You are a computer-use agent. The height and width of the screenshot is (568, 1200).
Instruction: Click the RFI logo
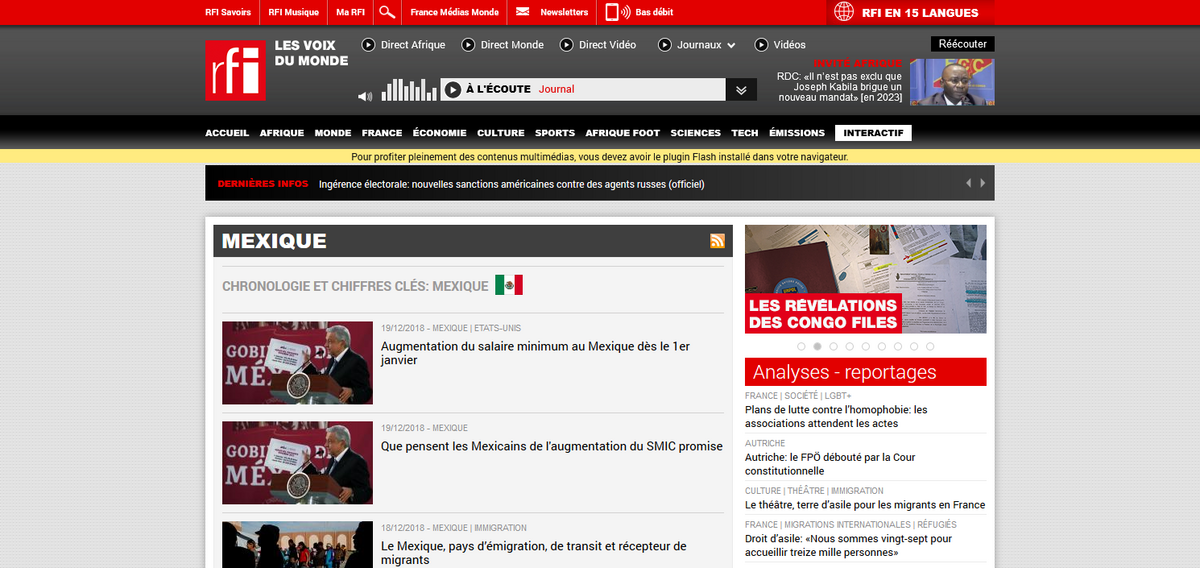click(x=235, y=70)
